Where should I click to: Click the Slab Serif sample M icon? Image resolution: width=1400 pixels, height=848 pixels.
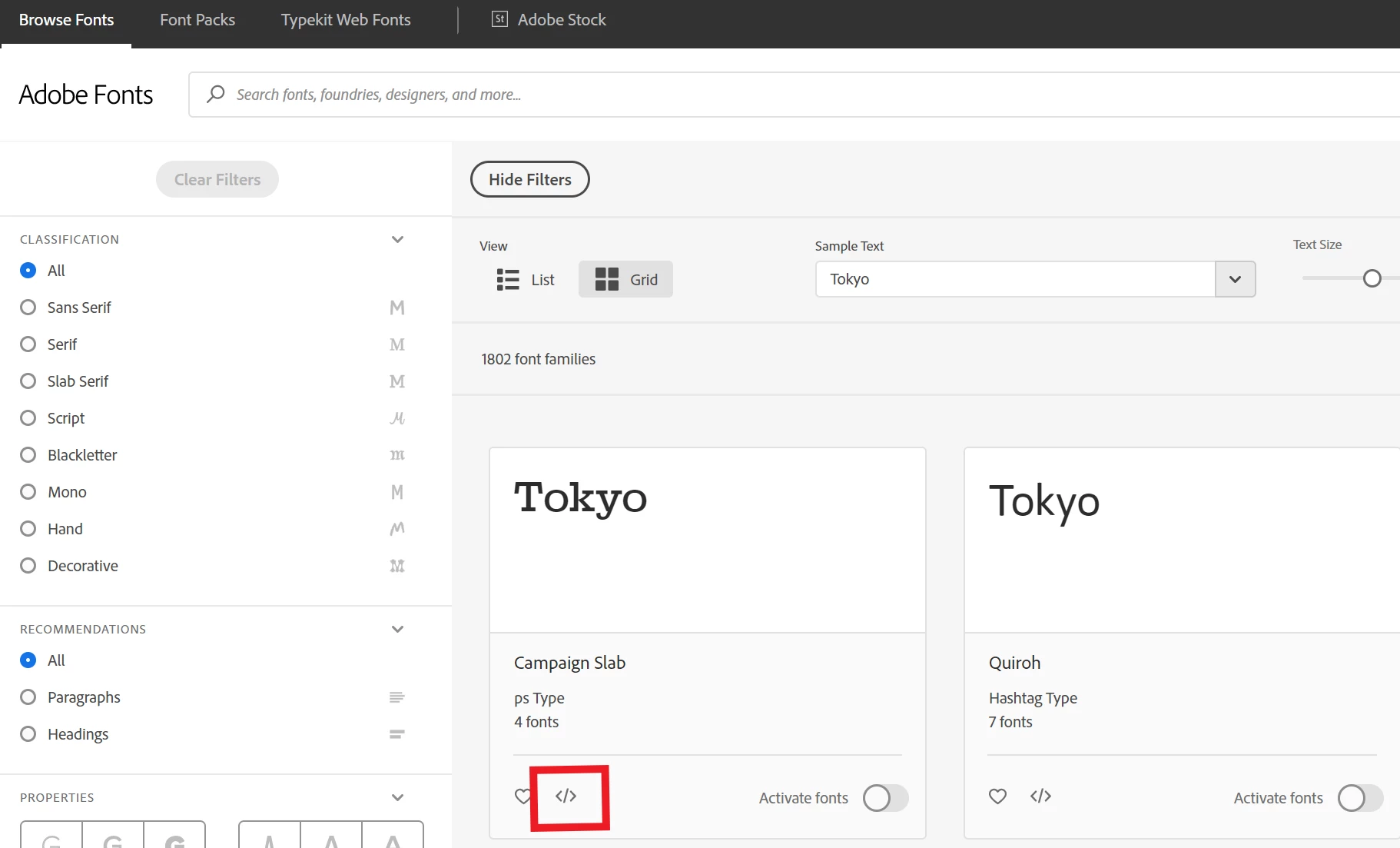pyautogui.click(x=397, y=381)
